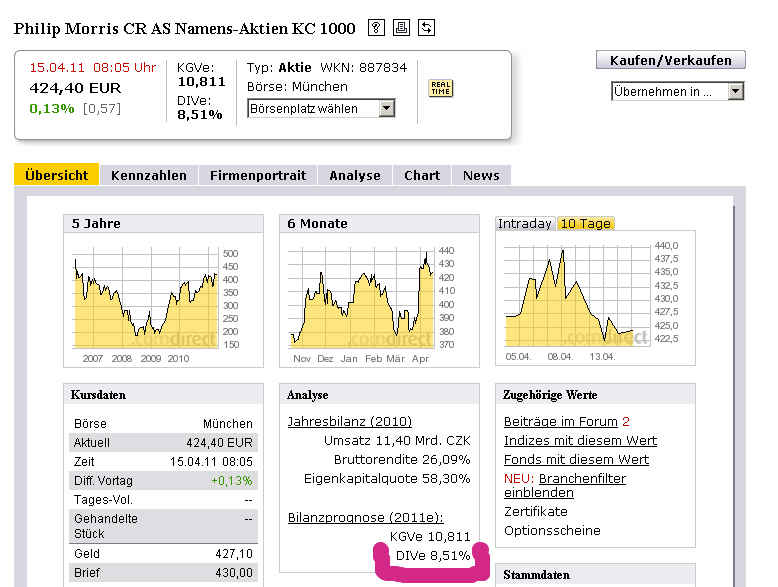778x587 pixels.
Task: Switch to the News tab
Action: [x=481, y=176]
